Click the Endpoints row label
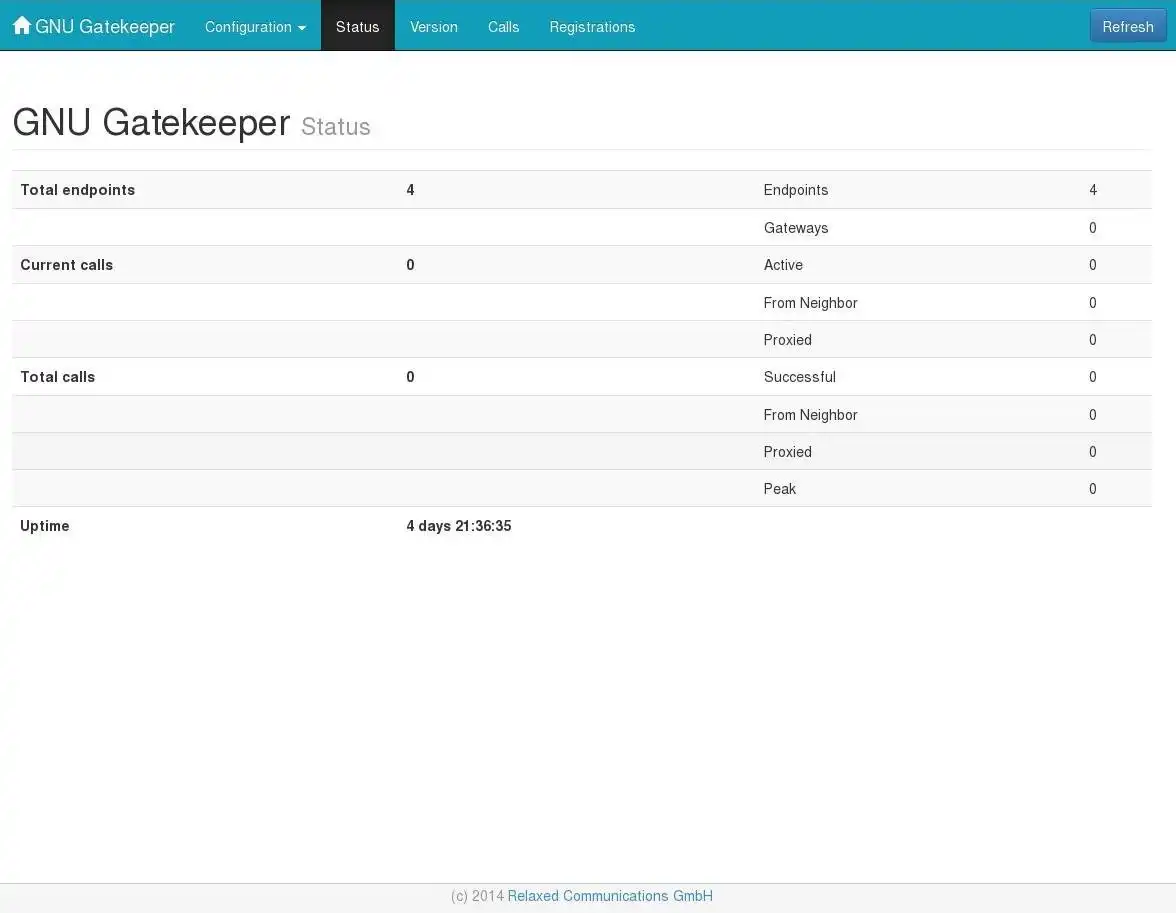This screenshot has height=913, width=1176. pyautogui.click(x=796, y=190)
